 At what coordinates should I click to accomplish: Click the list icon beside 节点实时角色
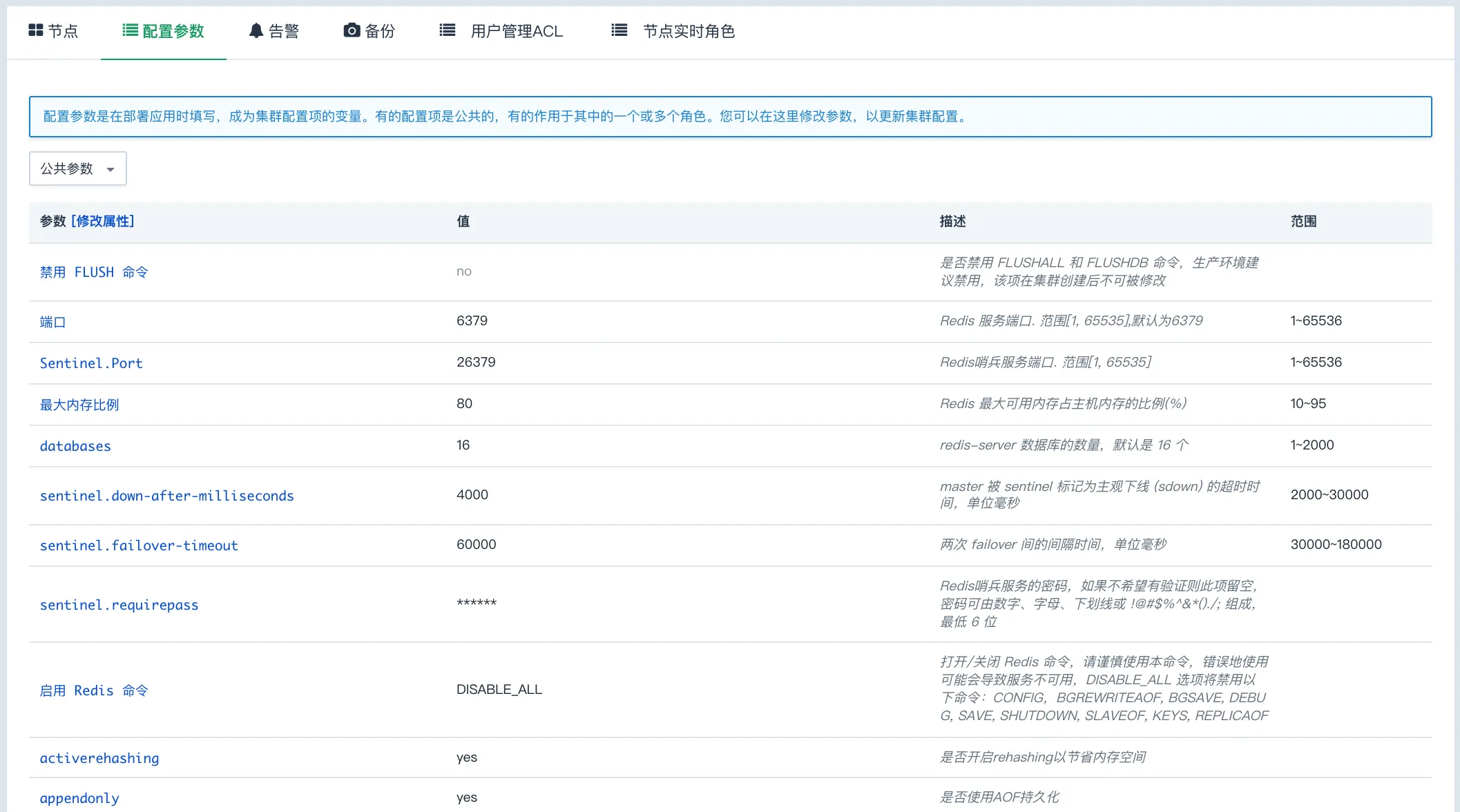(x=618, y=29)
